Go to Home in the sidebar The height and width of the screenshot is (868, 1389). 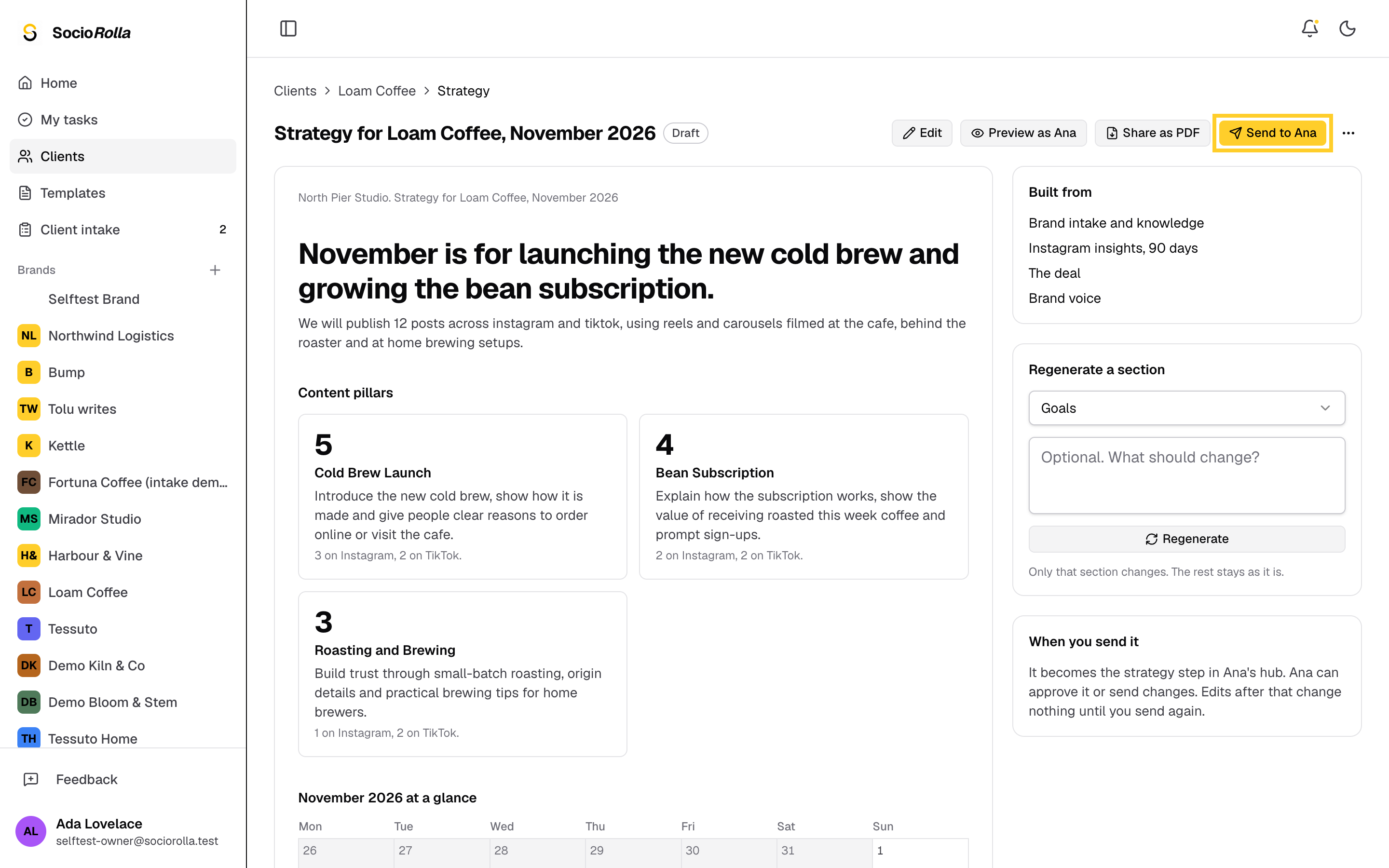(x=123, y=83)
